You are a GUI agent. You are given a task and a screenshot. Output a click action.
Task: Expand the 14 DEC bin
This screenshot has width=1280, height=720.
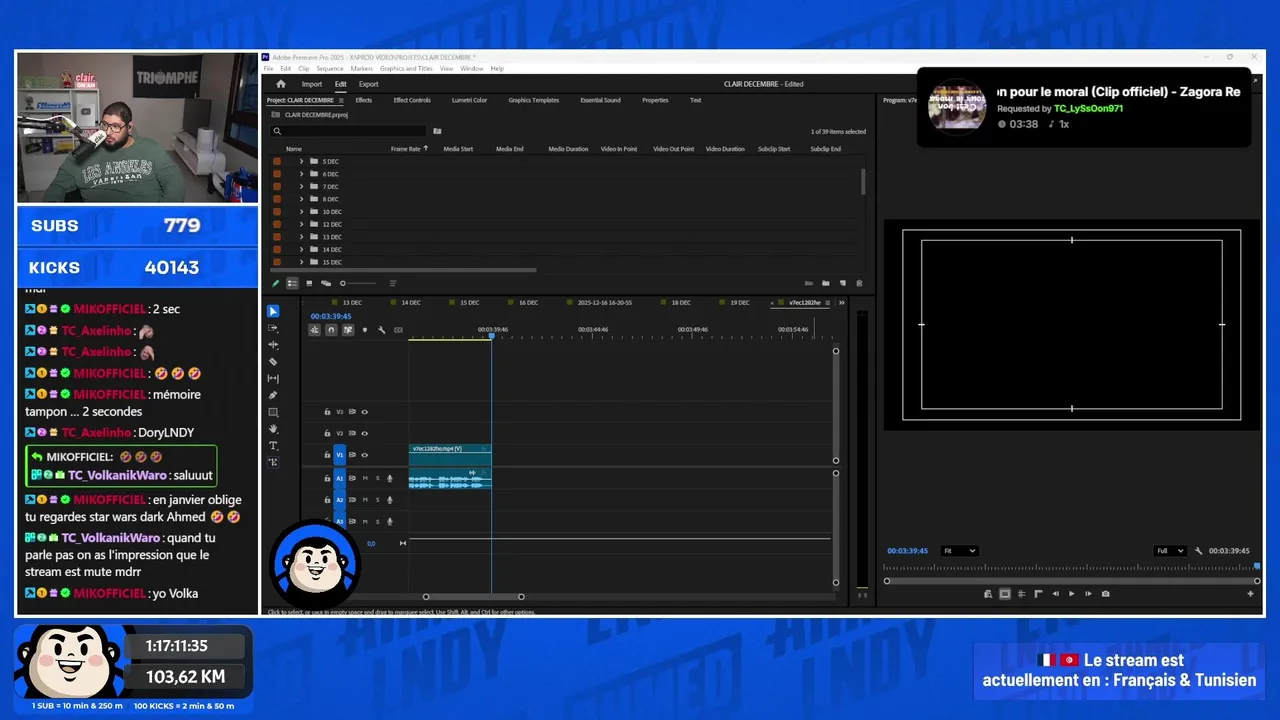tap(301, 249)
